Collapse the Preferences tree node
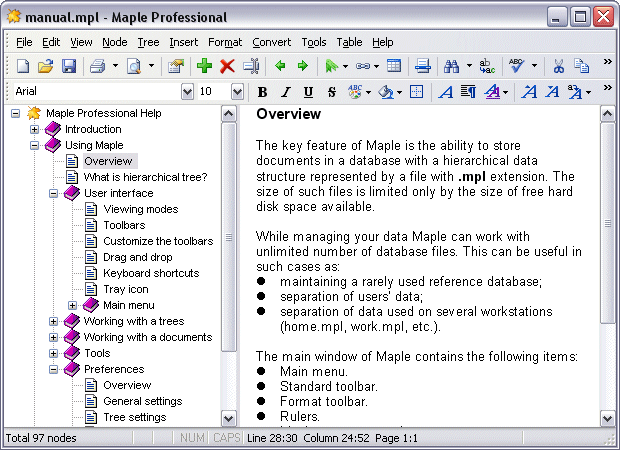The image size is (620, 450). (x=53, y=369)
